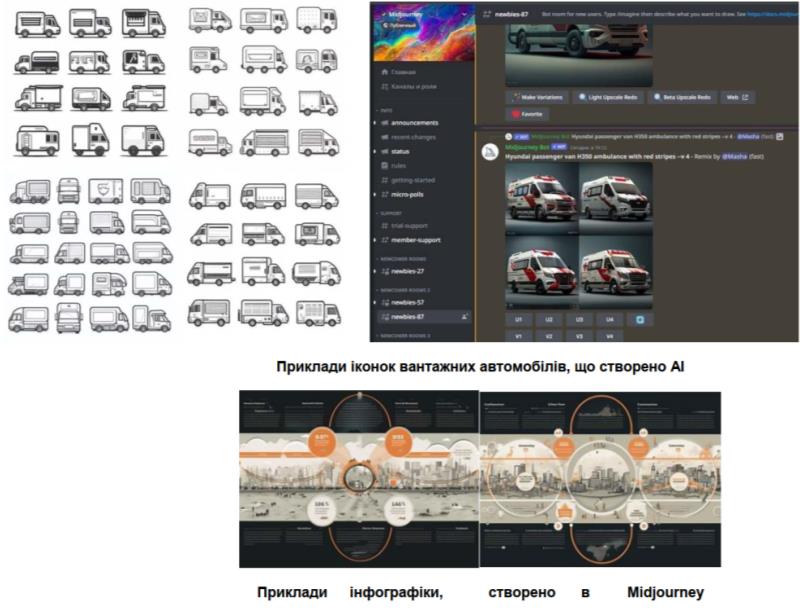This screenshot has width=801, height=616.
Task: Open the member-support channel
Action: tap(411, 240)
